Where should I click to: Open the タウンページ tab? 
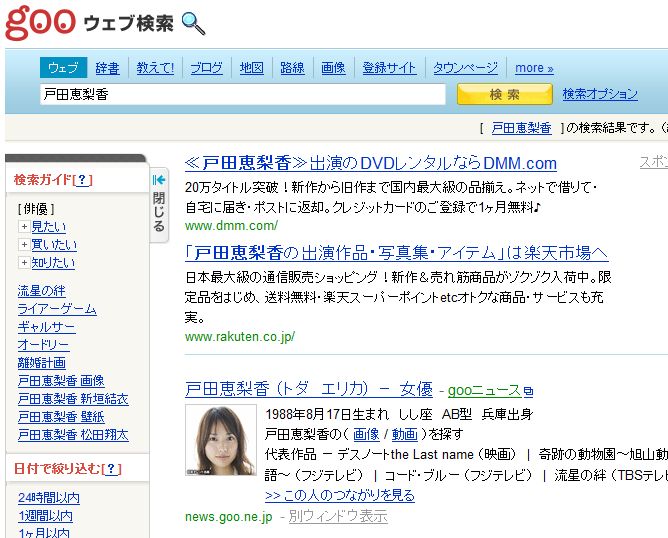point(465,68)
